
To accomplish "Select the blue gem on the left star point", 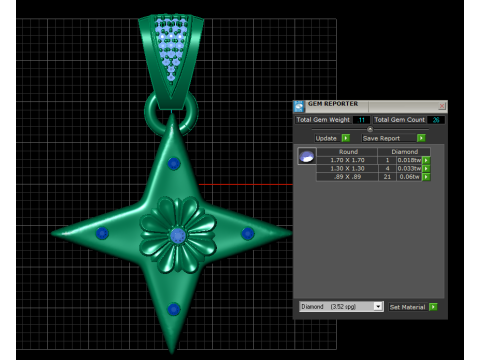I will 102,233.
